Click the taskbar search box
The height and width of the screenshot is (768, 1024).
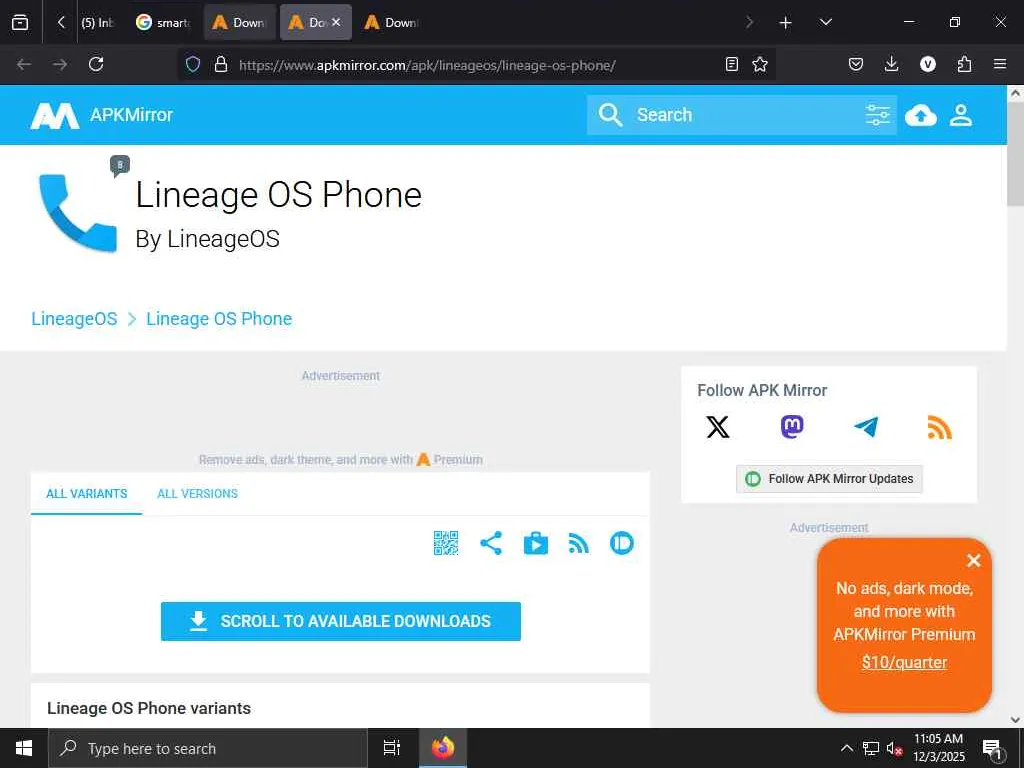click(208, 748)
